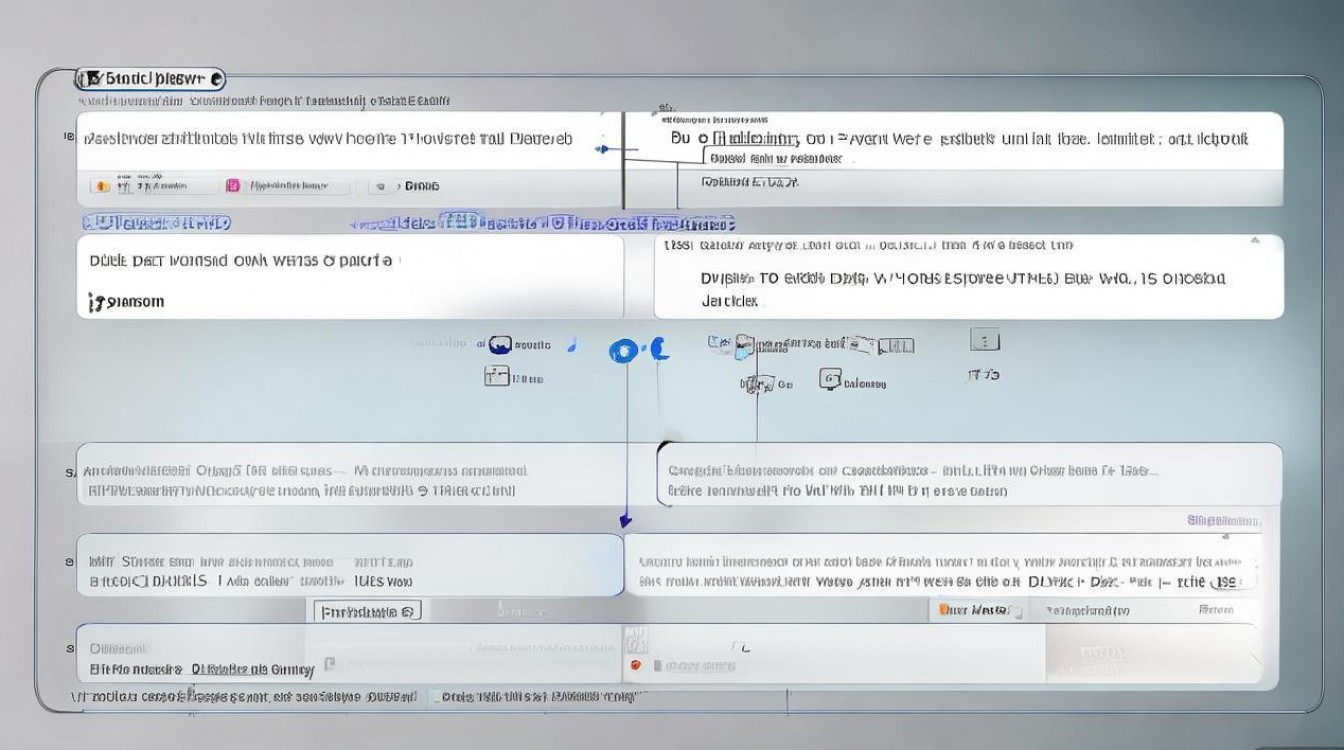This screenshot has width=1344, height=750.
Task: Select the blue highlighted tab label below the first panel
Action: (x=156, y=222)
